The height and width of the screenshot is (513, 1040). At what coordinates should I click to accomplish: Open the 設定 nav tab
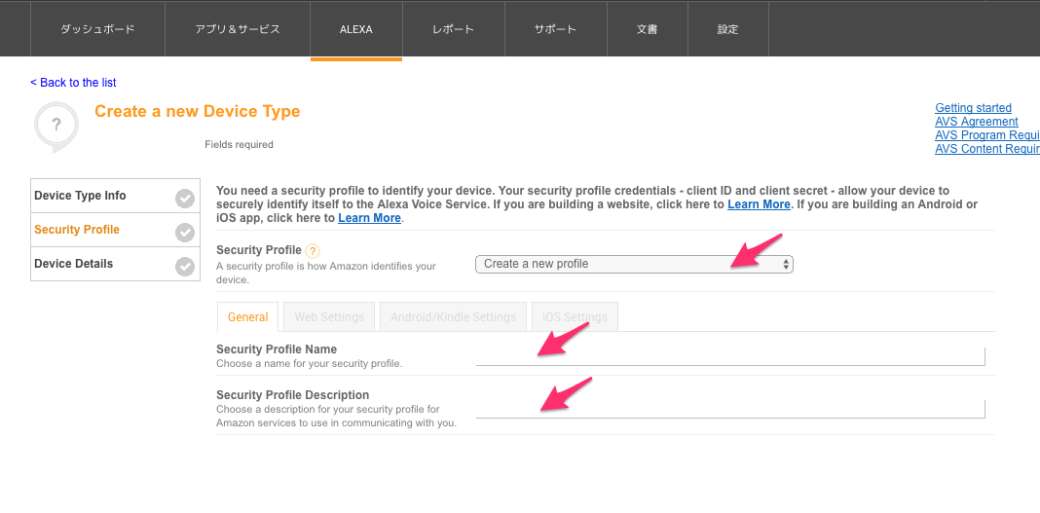[x=728, y=29]
